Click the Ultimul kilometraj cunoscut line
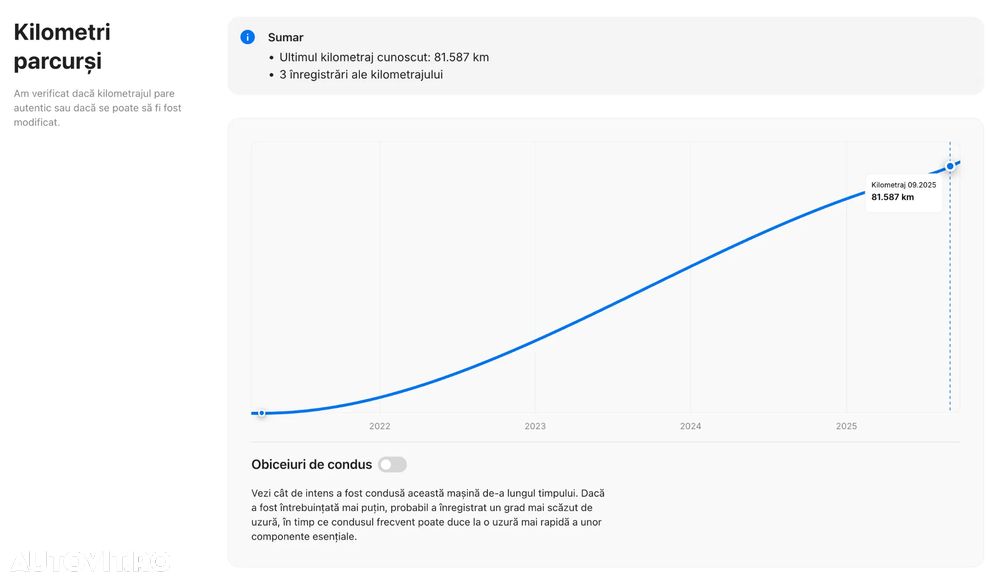The height and width of the screenshot is (582, 1000). pos(384,57)
